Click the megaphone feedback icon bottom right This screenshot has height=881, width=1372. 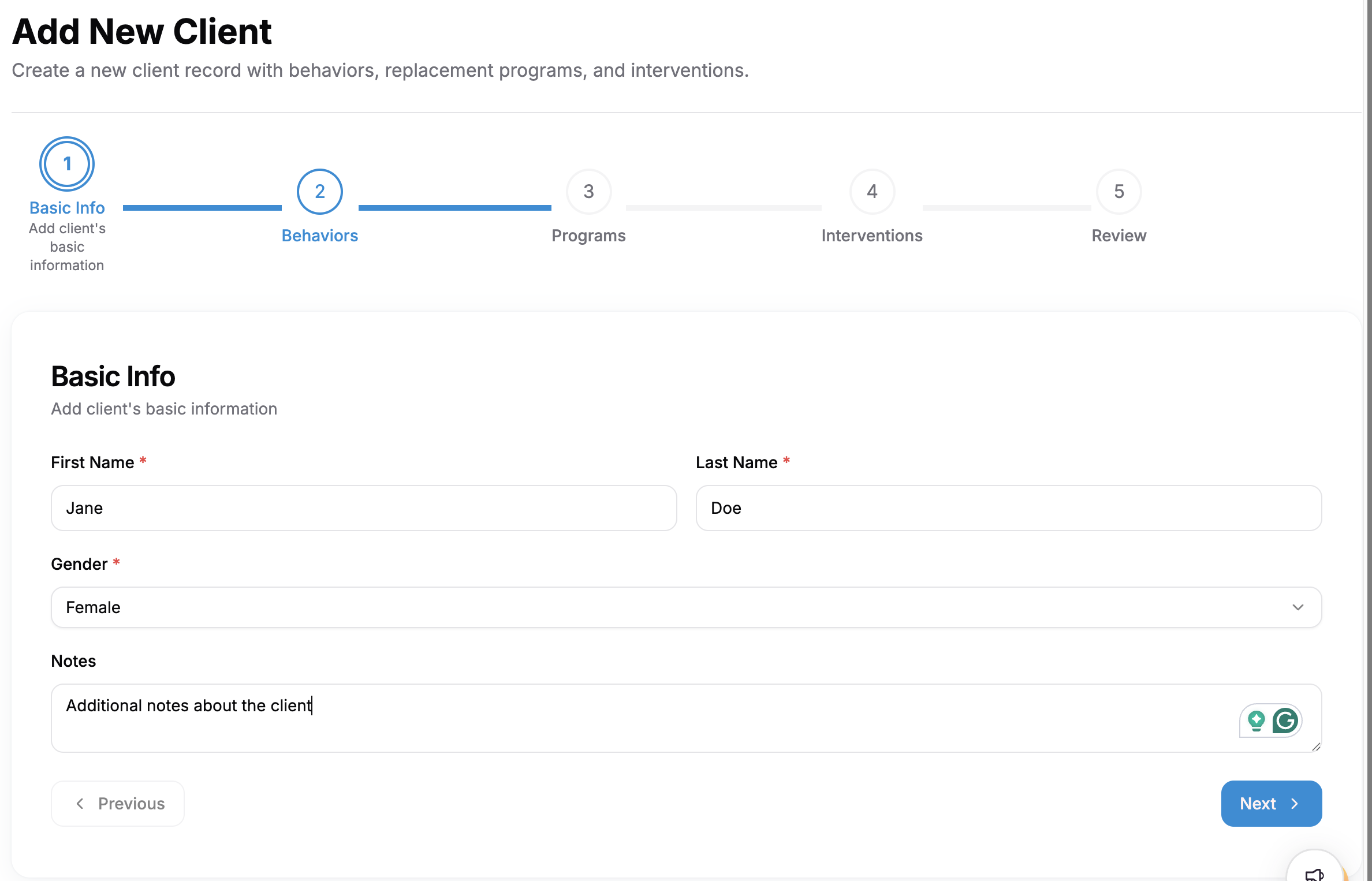click(x=1315, y=873)
